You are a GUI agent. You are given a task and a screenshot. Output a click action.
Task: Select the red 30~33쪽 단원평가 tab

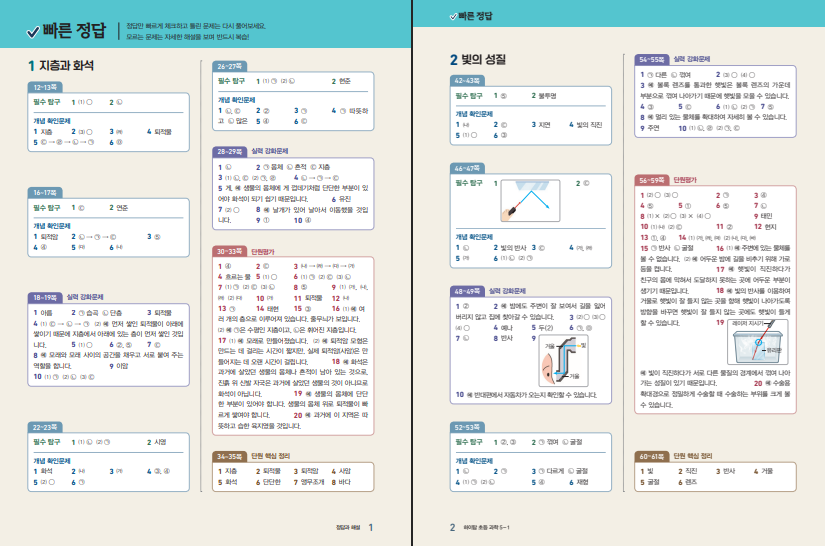pyautogui.click(x=212, y=252)
